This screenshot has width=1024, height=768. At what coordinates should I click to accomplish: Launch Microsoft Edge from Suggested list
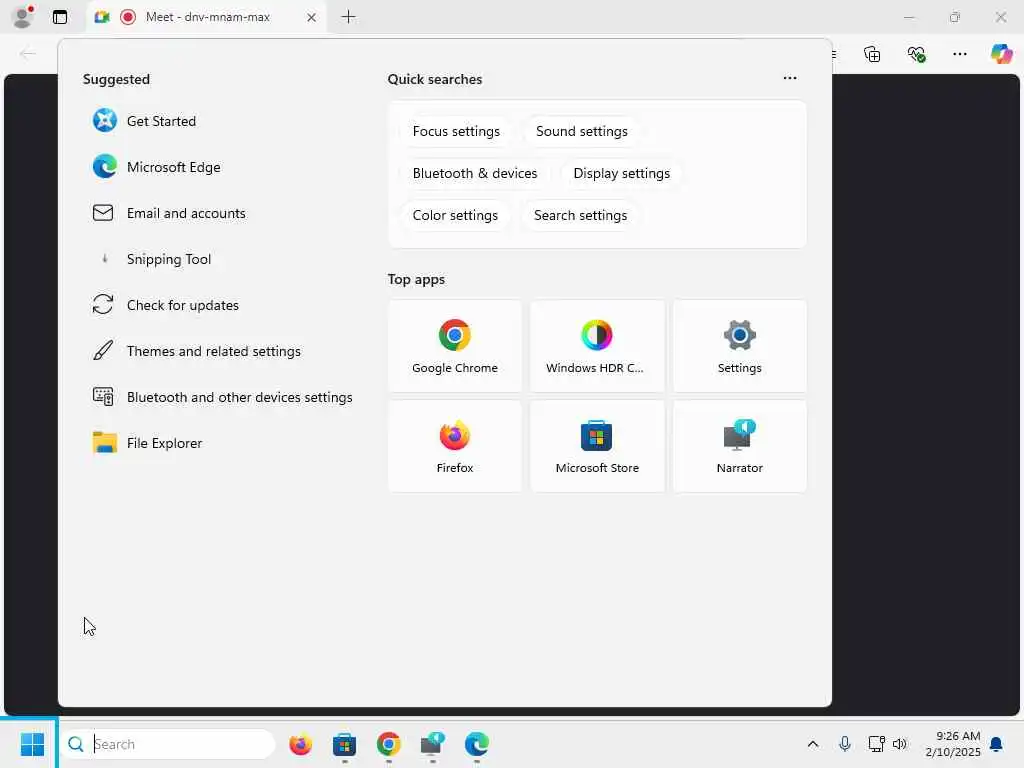point(157,167)
